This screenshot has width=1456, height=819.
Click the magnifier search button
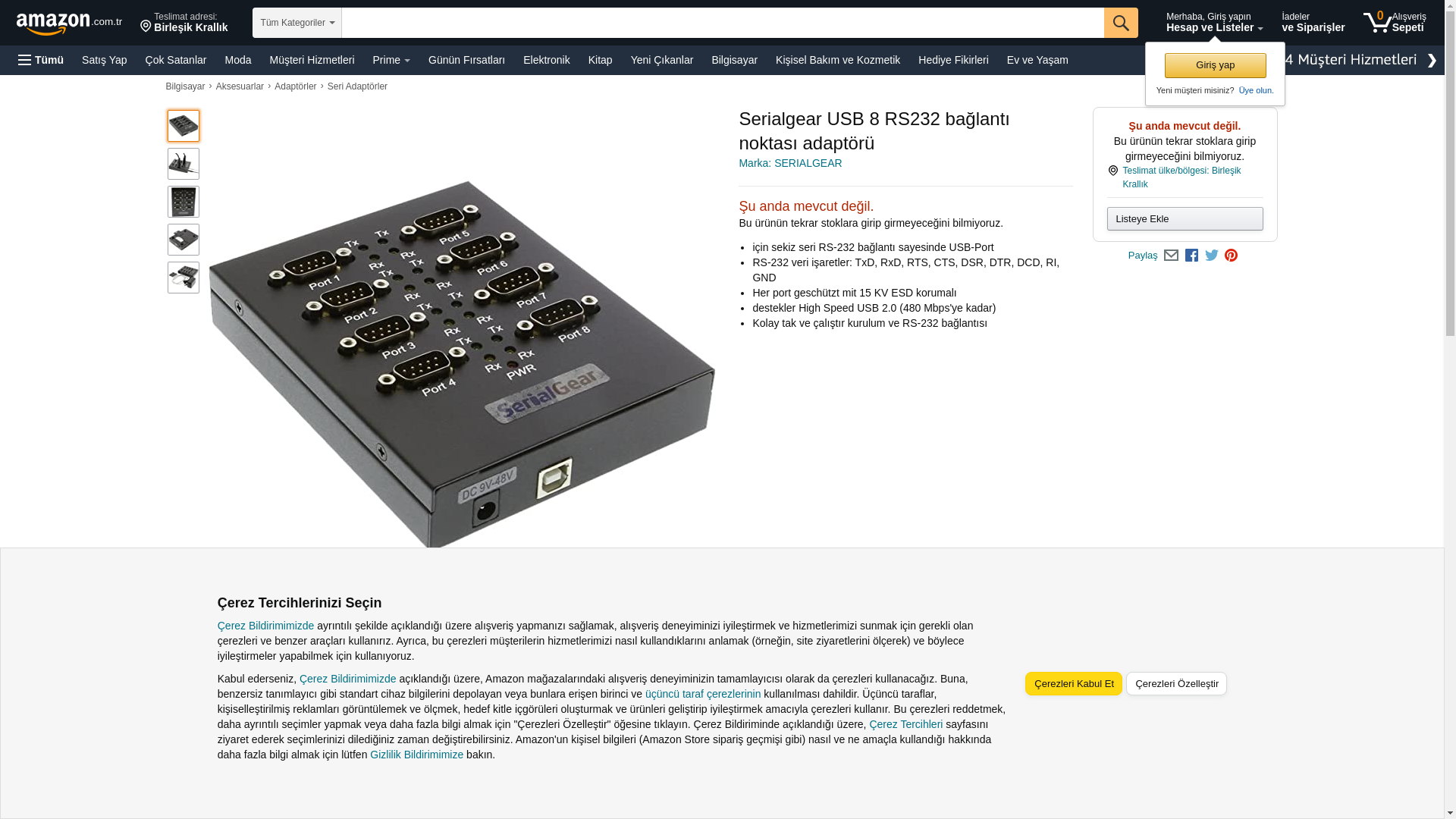tap(1121, 23)
